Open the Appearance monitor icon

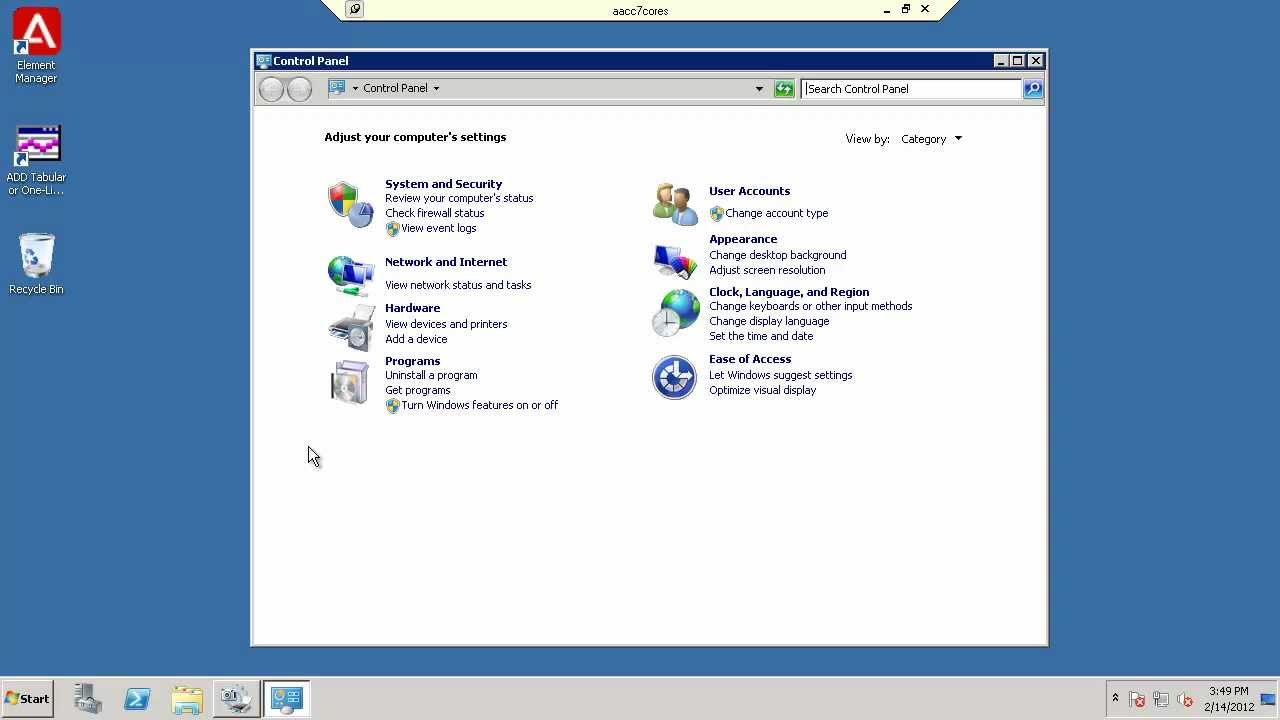pos(675,260)
